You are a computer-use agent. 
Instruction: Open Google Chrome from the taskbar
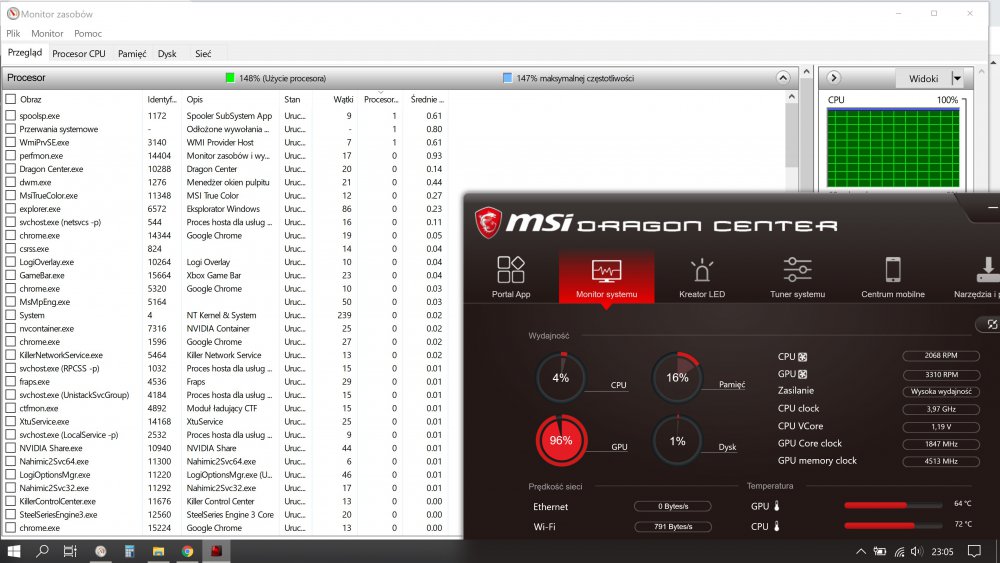point(187,551)
